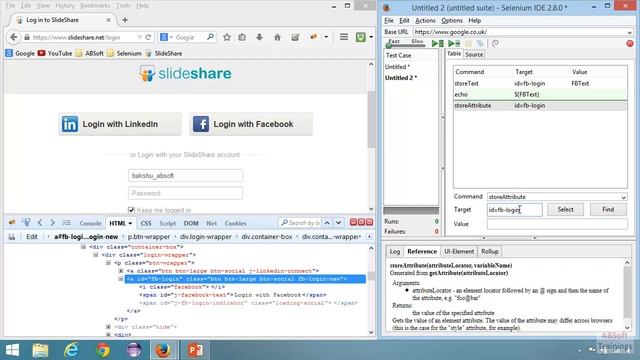This screenshot has height=360, width=640.
Task: Collapse the div container-box node
Action: click(83, 247)
